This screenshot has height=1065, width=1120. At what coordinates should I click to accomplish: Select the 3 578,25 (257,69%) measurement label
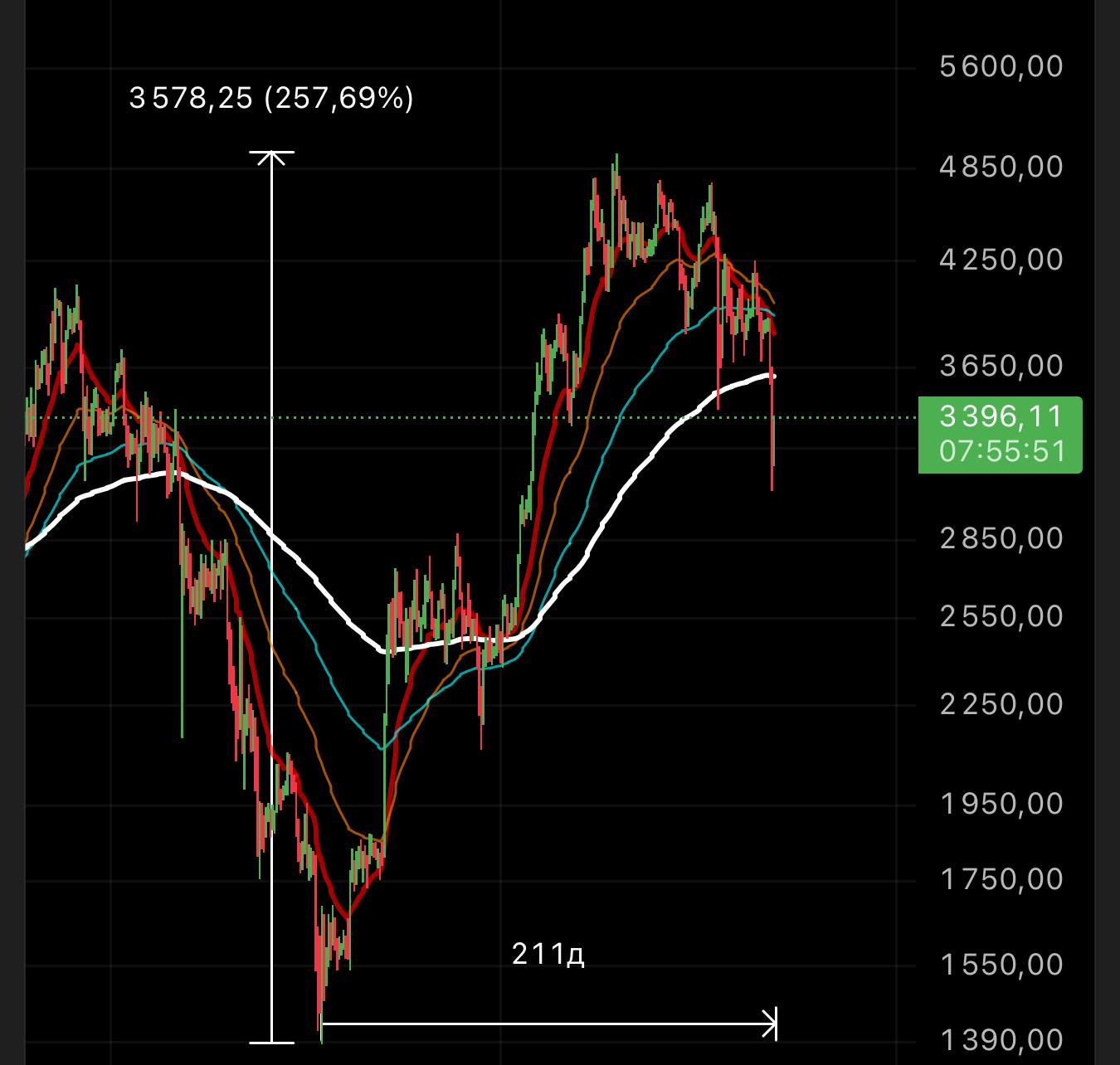[x=271, y=99]
